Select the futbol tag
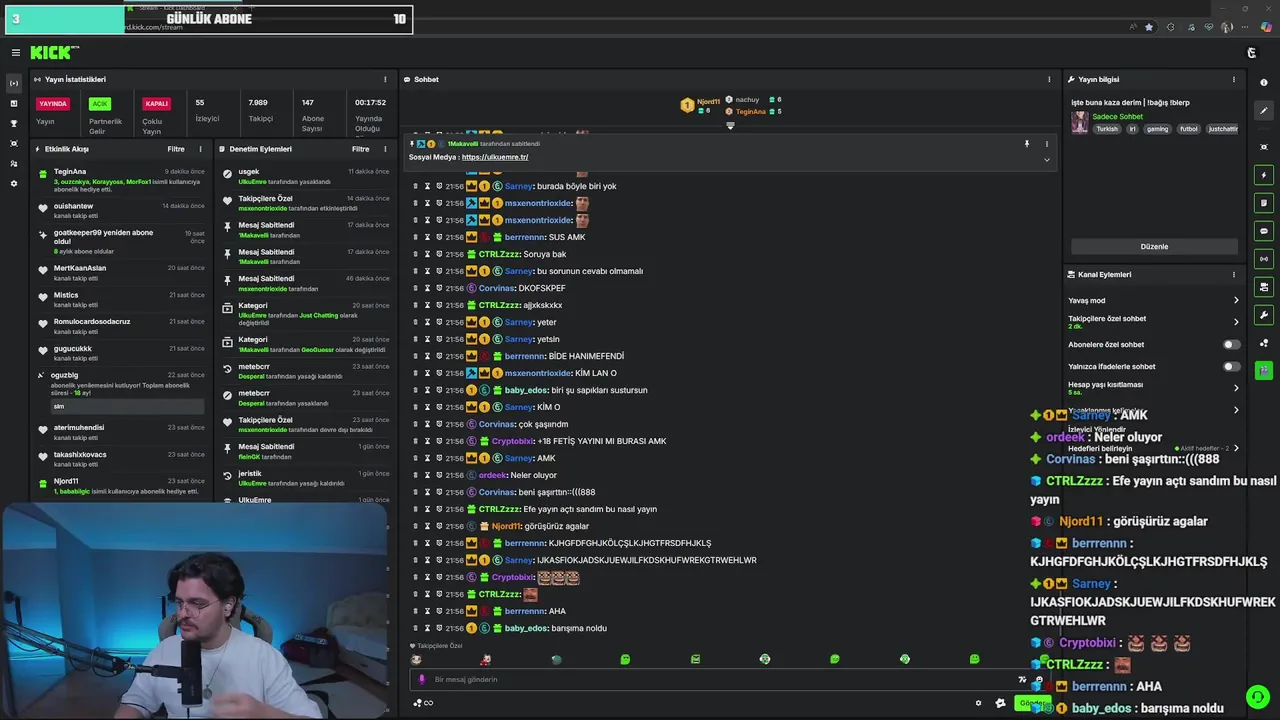The width and height of the screenshot is (1280, 720). tap(1189, 129)
